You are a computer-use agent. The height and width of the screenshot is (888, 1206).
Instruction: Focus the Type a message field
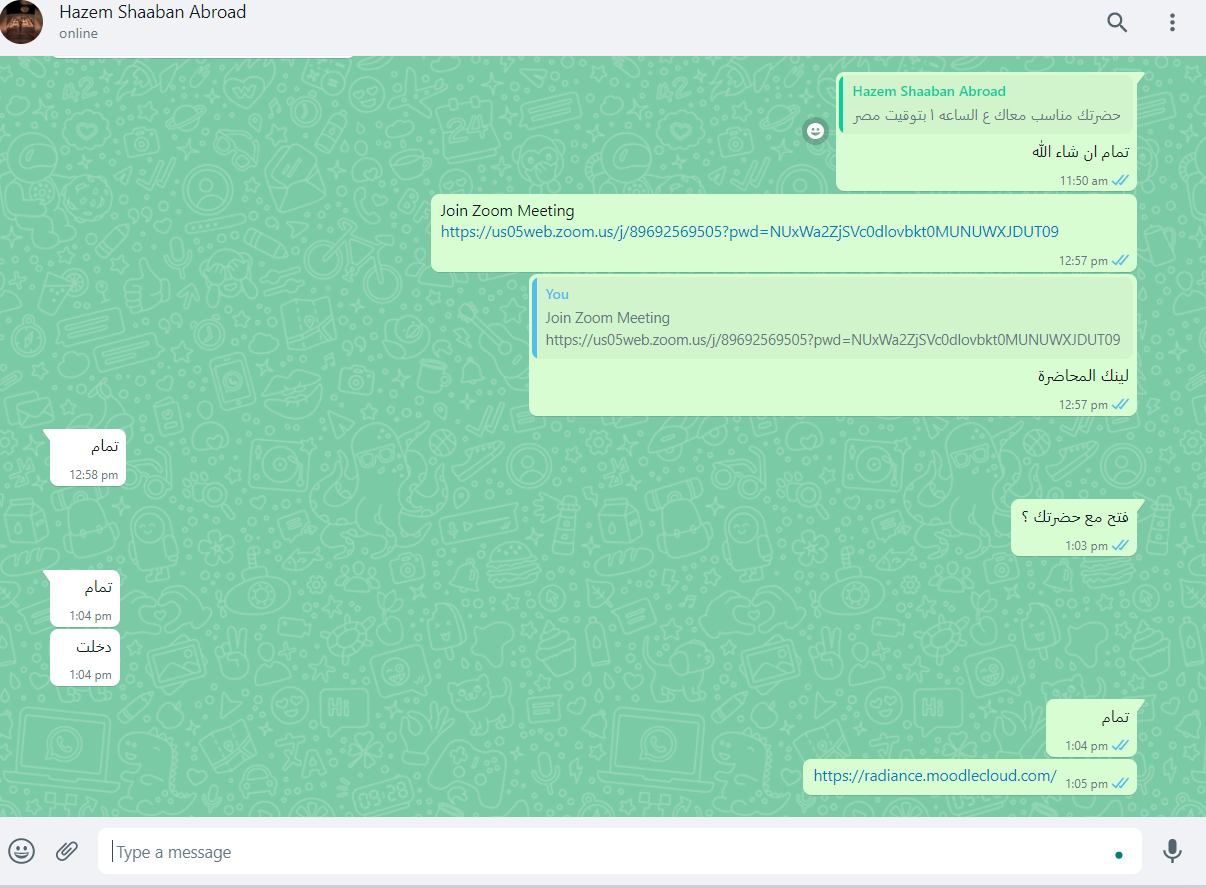619,852
